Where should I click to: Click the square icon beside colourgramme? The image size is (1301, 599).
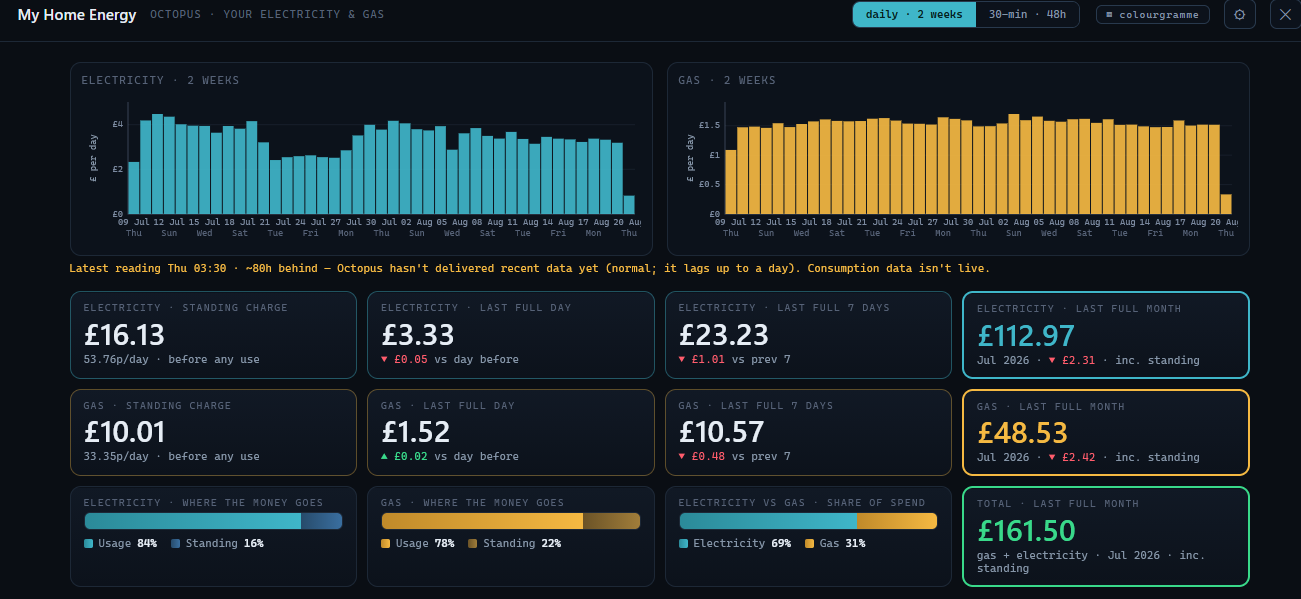tap(1110, 15)
